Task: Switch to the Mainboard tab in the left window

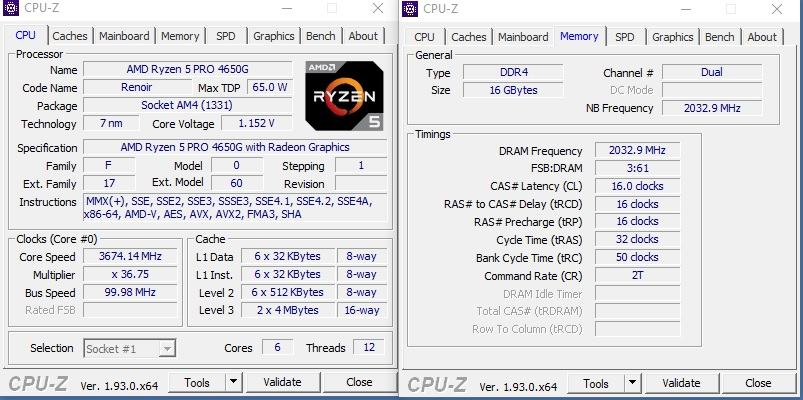Action: click(124, 36)
